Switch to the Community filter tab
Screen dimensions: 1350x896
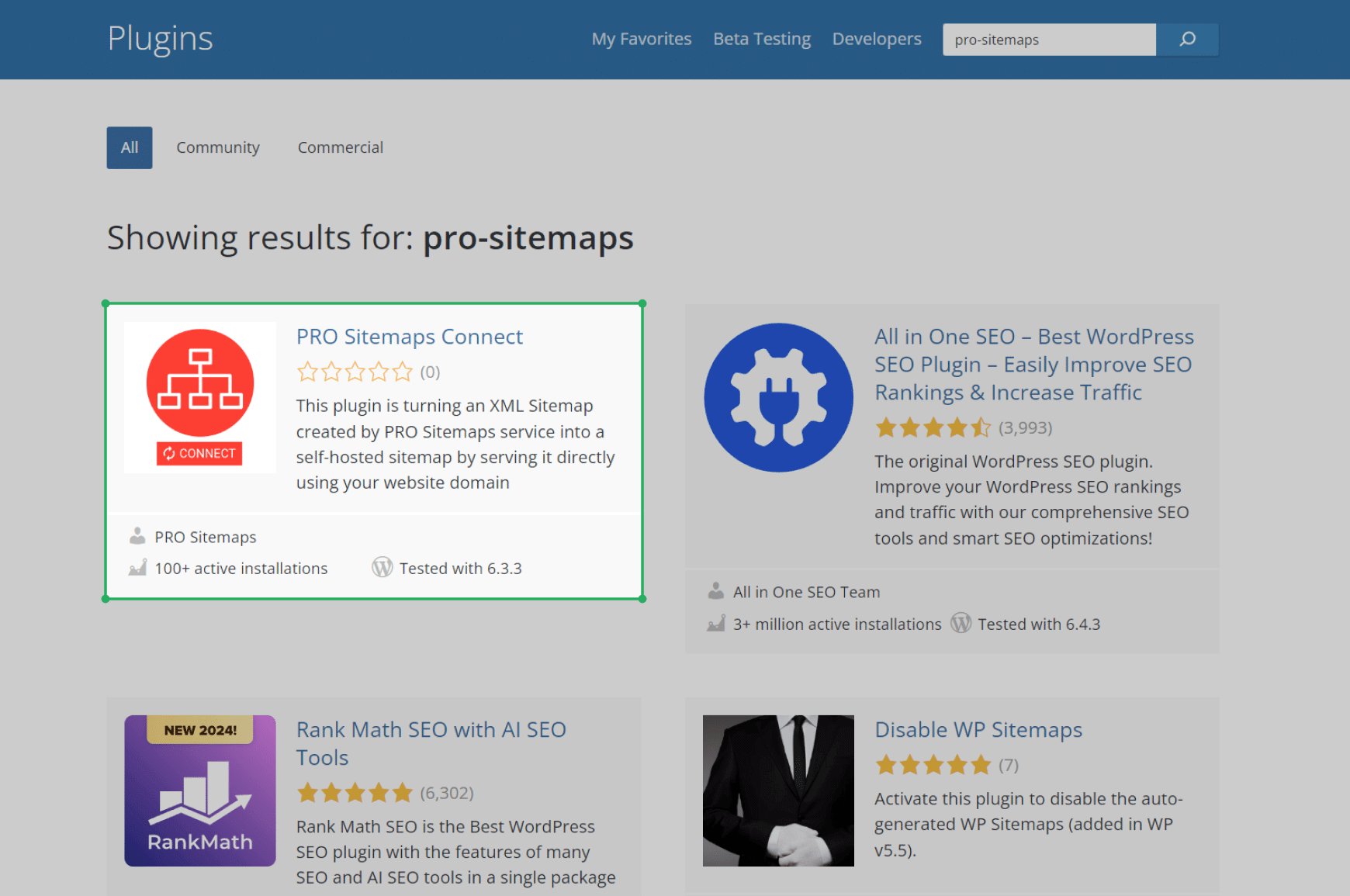click(x=218, y=147)
